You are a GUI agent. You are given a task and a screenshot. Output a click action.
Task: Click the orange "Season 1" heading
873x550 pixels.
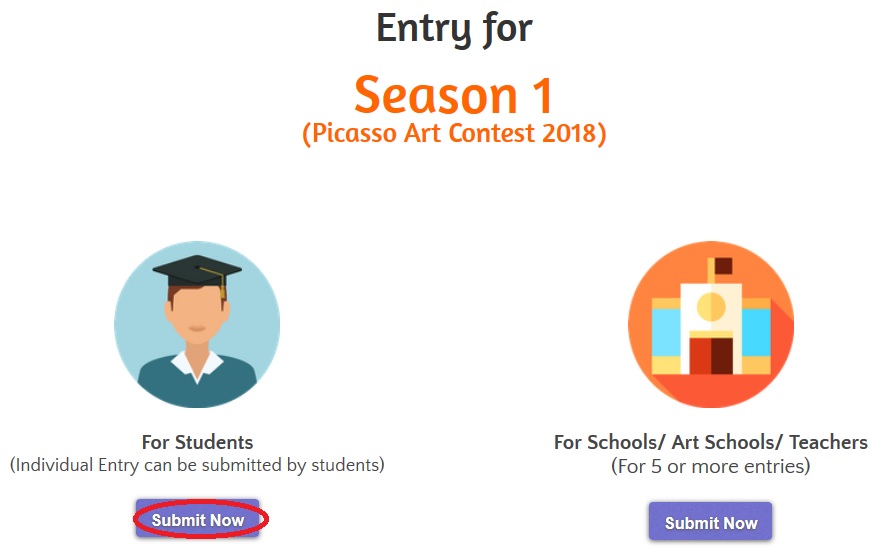pos(453,96)
